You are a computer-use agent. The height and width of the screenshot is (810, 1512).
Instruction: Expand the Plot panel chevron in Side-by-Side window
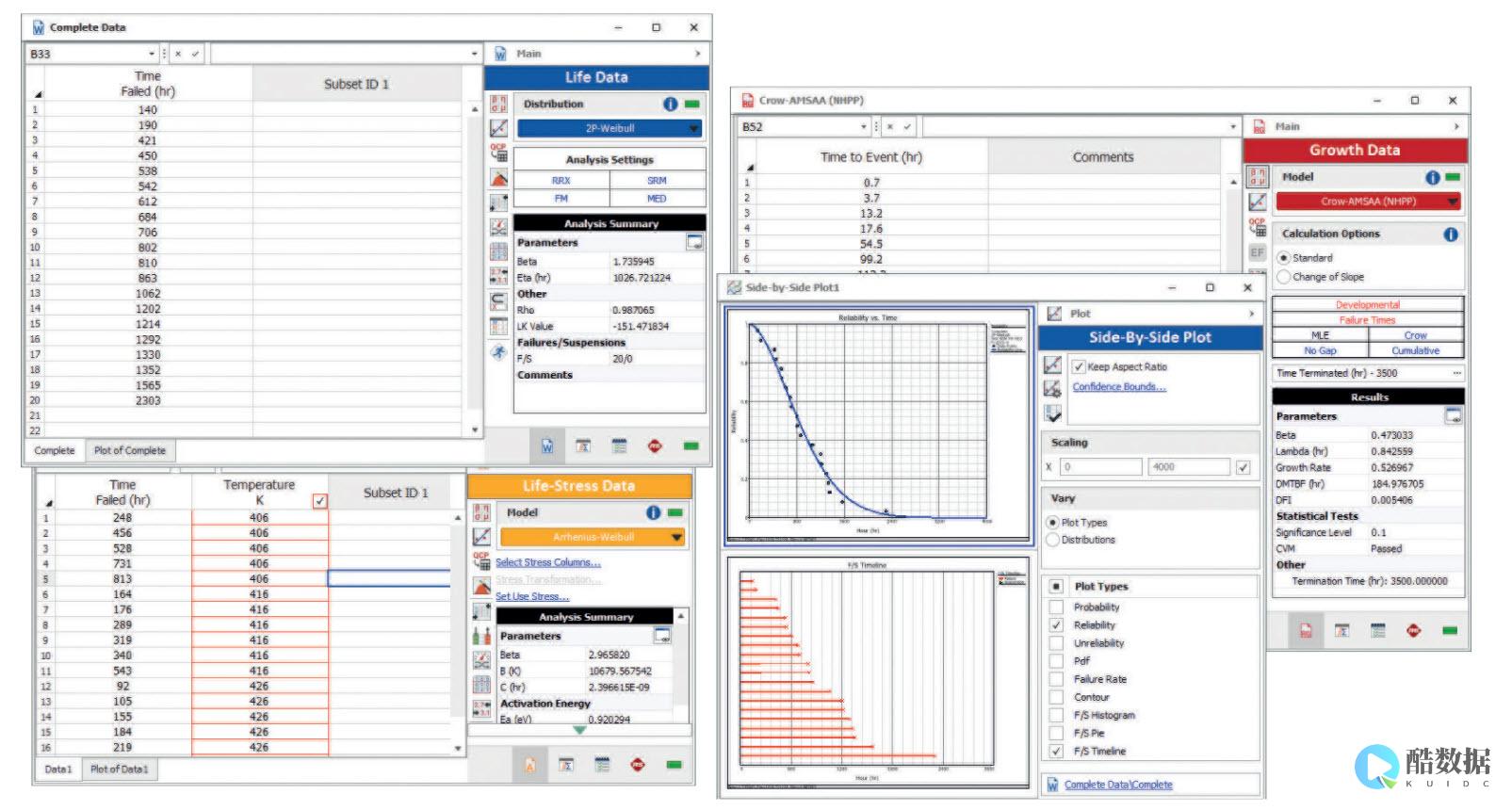pyautogui.click(x=1251, y=315)
